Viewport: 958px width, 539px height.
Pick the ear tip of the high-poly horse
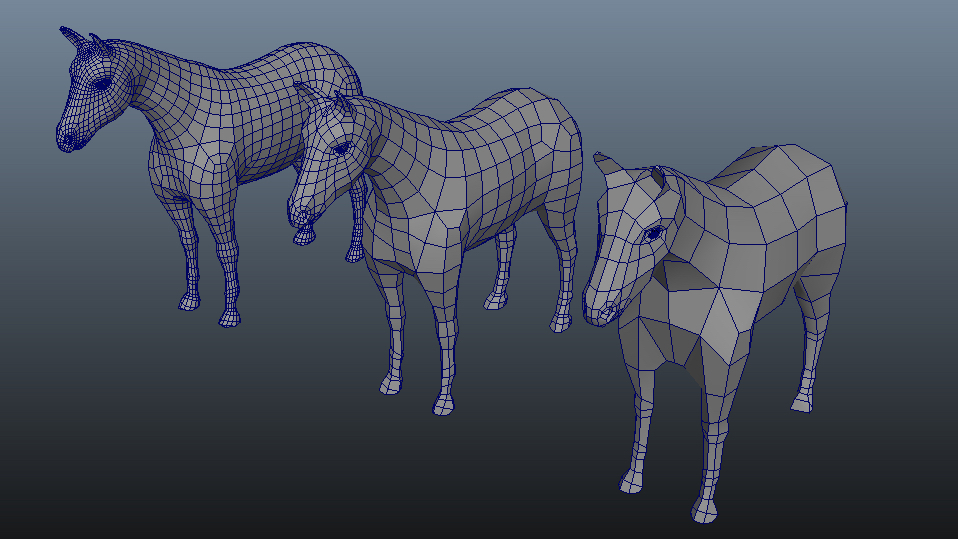(64, 29)
